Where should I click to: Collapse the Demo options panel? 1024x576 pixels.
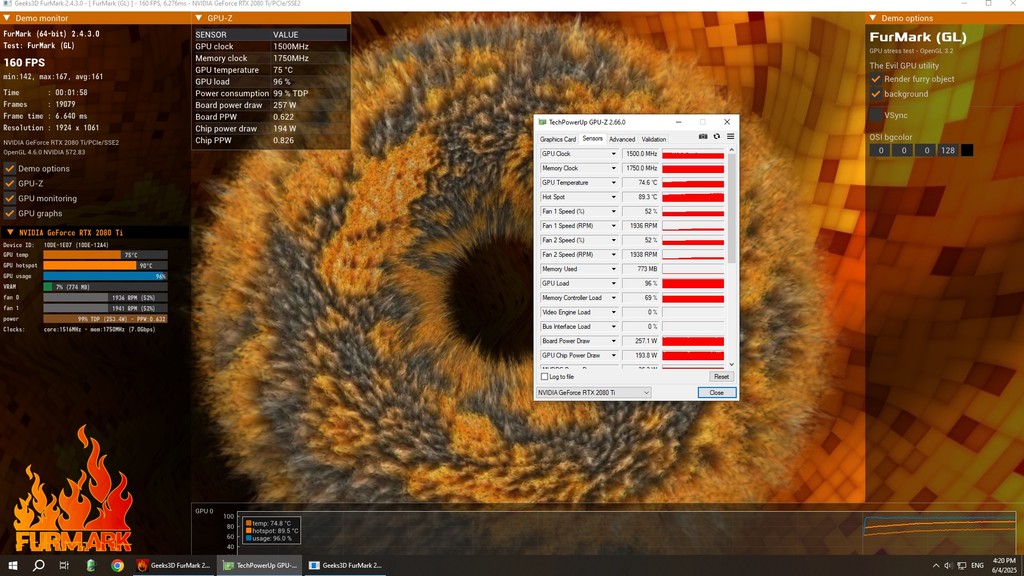coord(873,18)
